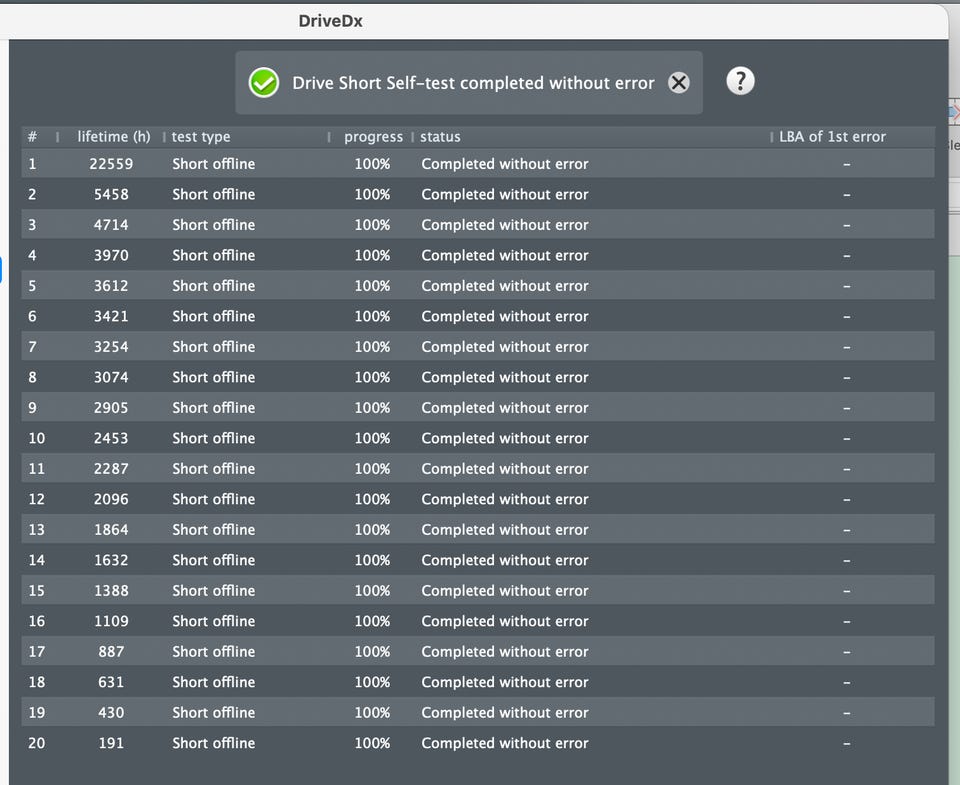Click 'Short offline' in the 2453 row
960x785 pixels.
click(214, 438)
